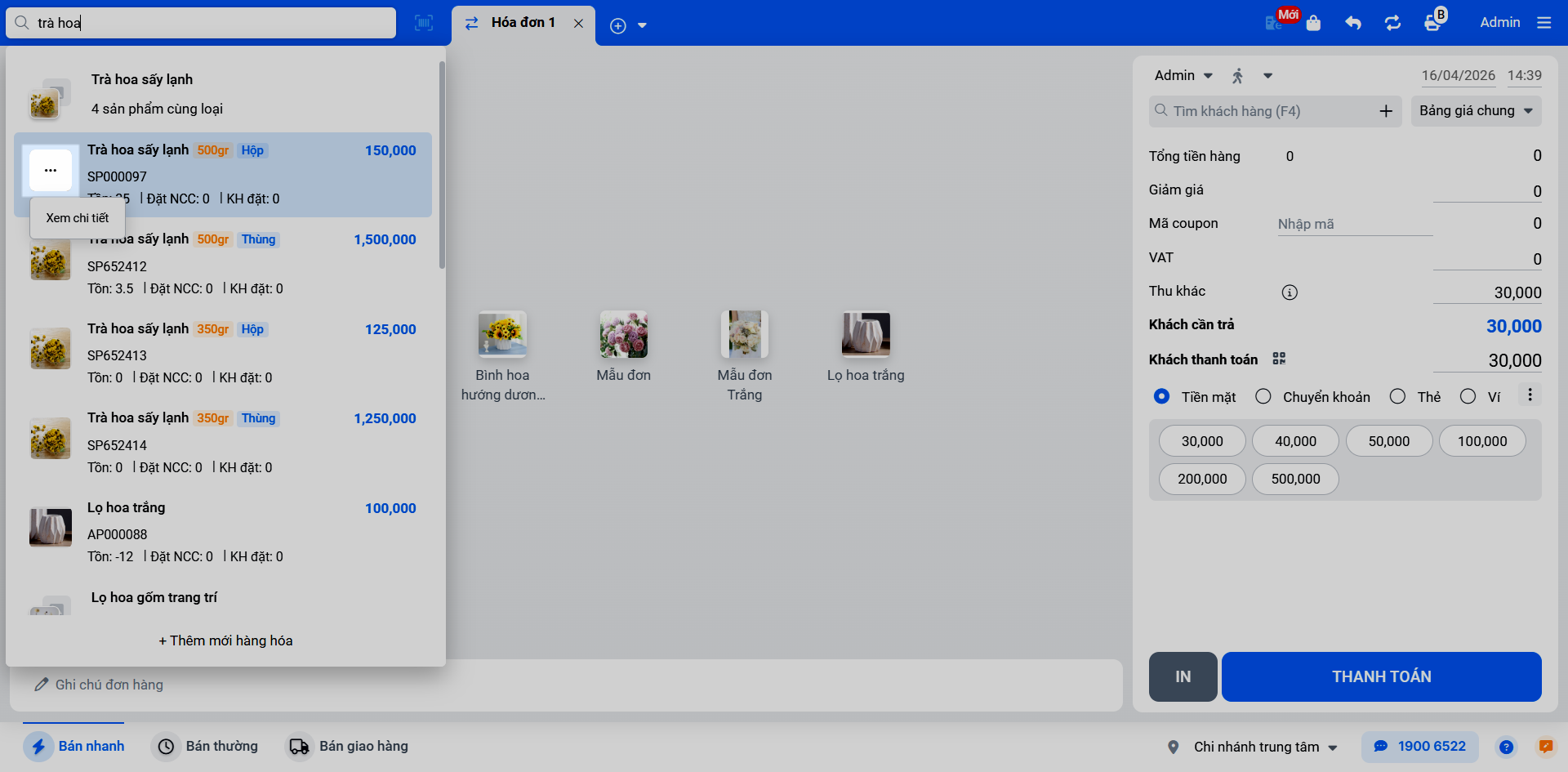Viewport: 1568px width, 772px height.
Task: Open more payment methods vertical dots
Action: pyautogui.click(x=1530, y=395)
